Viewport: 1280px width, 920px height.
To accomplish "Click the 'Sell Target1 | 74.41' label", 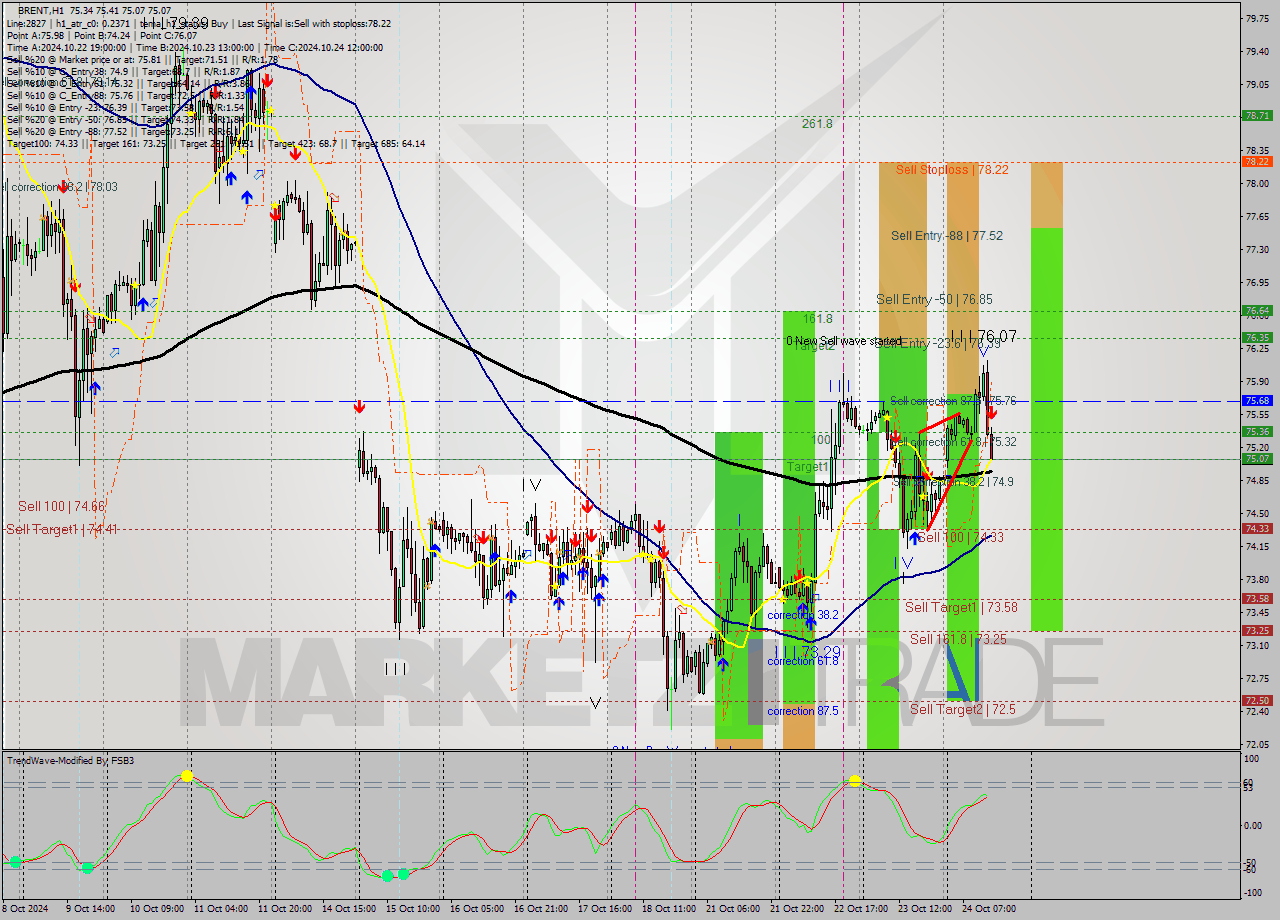I will tap(62, 529).
